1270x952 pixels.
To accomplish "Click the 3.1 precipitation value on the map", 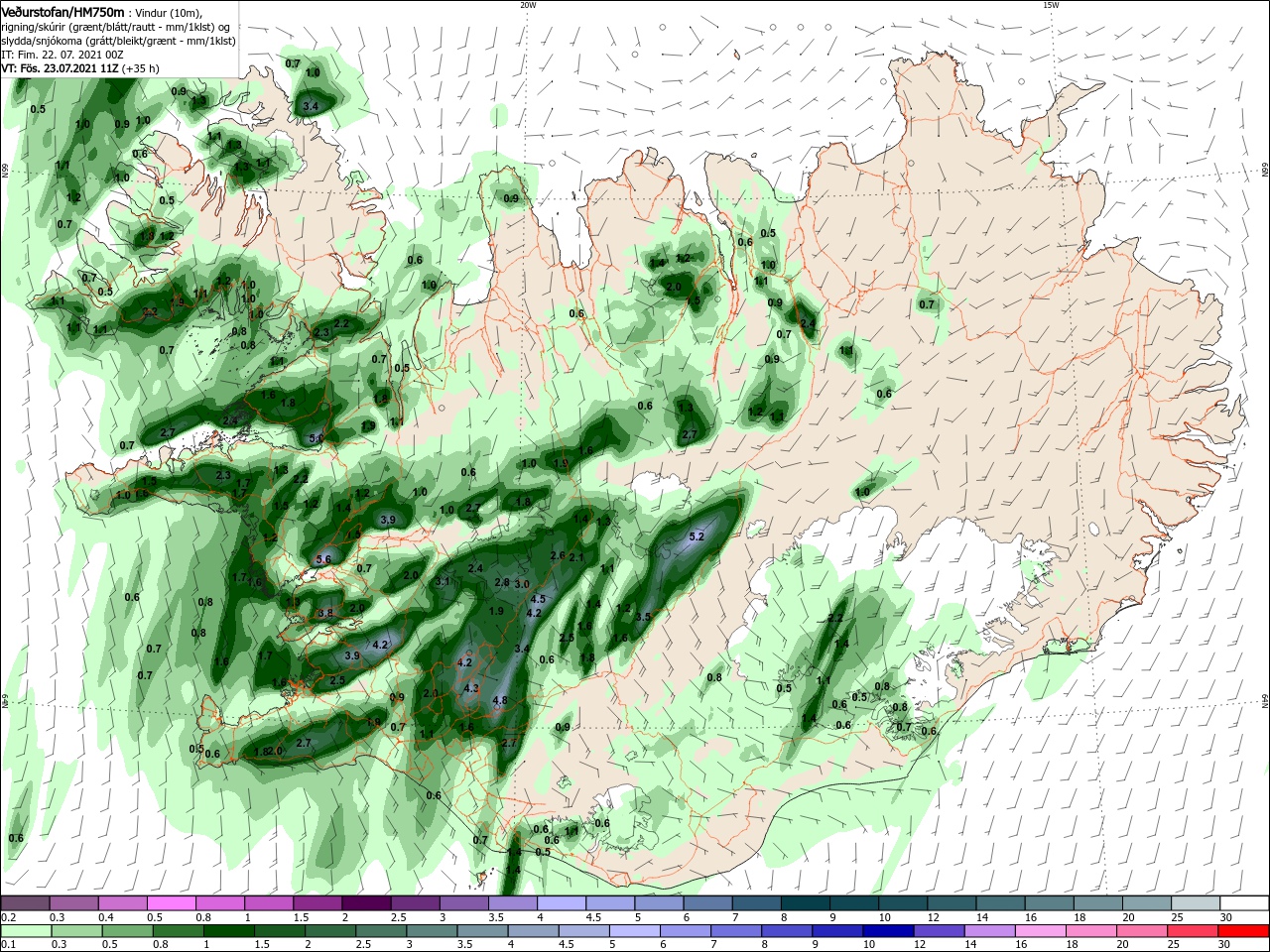I will tap(443, 581).
